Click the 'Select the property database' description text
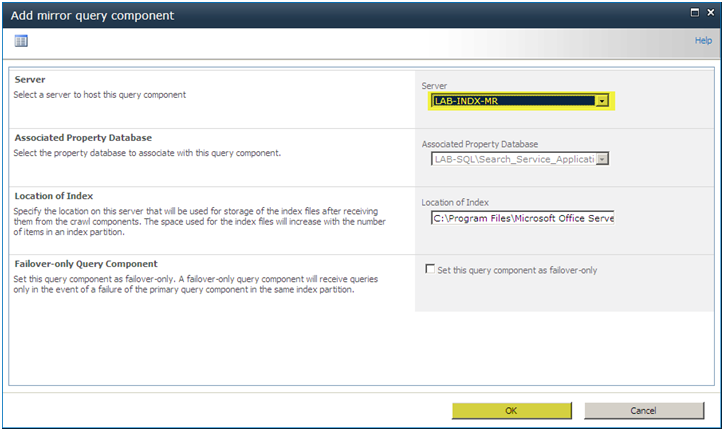This screenshot has width=724, height=431. [146, 153]
